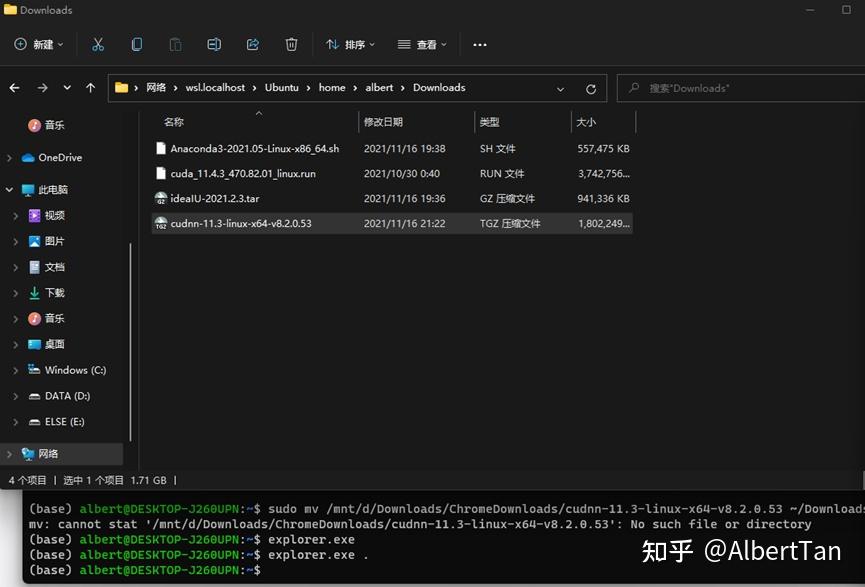This screenshot has height=587, width=865.
Task: Click 网络 in the address breadcrumb
Action: pos(156,88)
